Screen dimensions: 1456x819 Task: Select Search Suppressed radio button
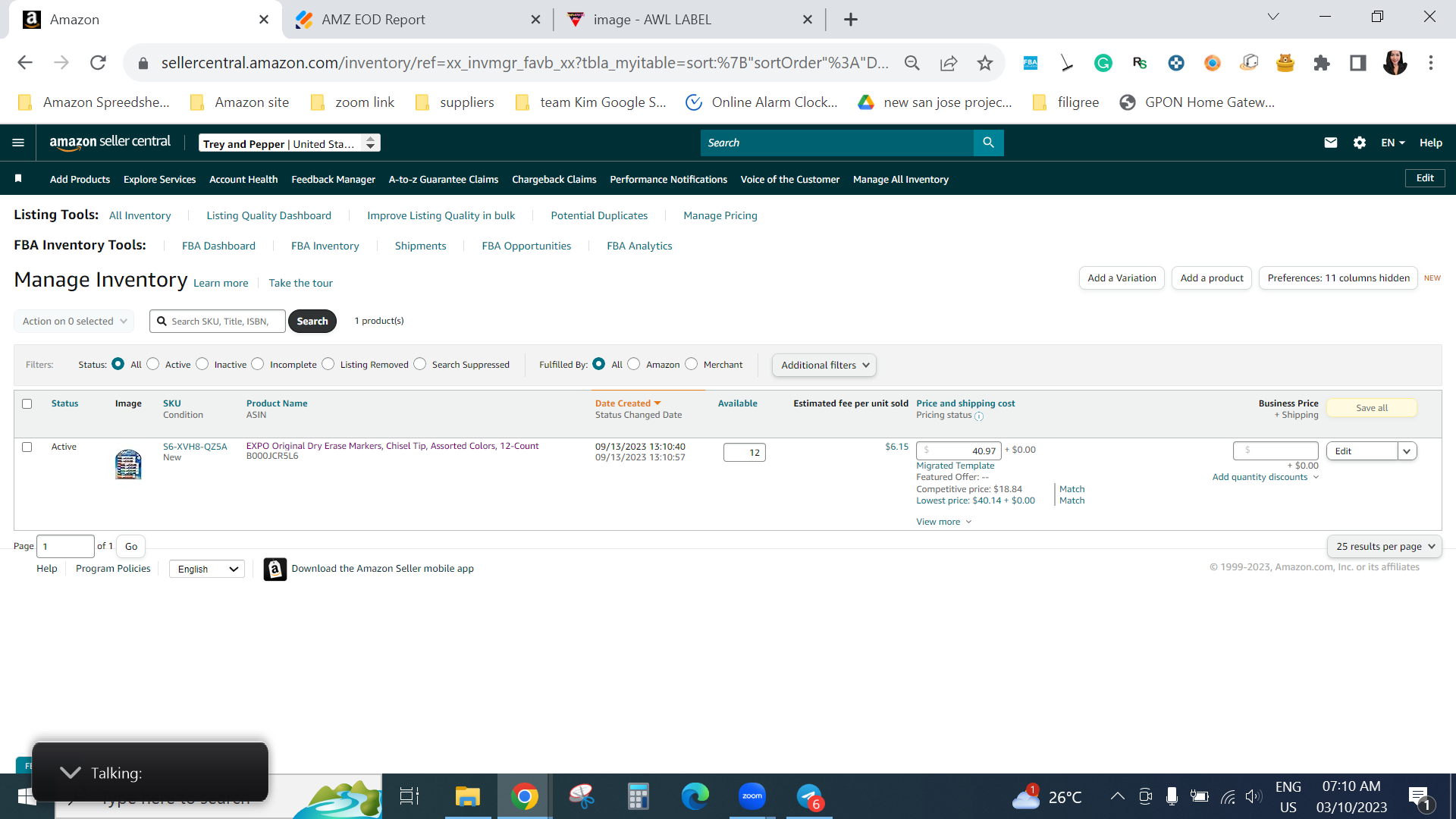pos(419,364)
